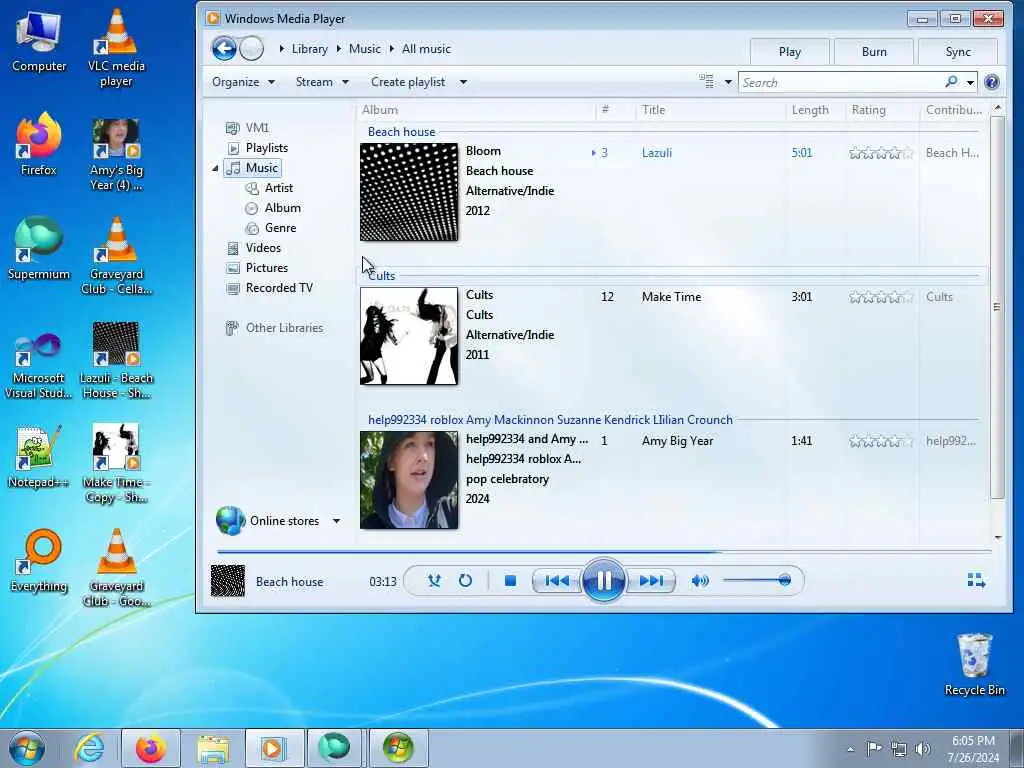The image size is (1024, 768).
Task: Open the Notepad++ desktop shortcut
Action: tap(39, 456)
